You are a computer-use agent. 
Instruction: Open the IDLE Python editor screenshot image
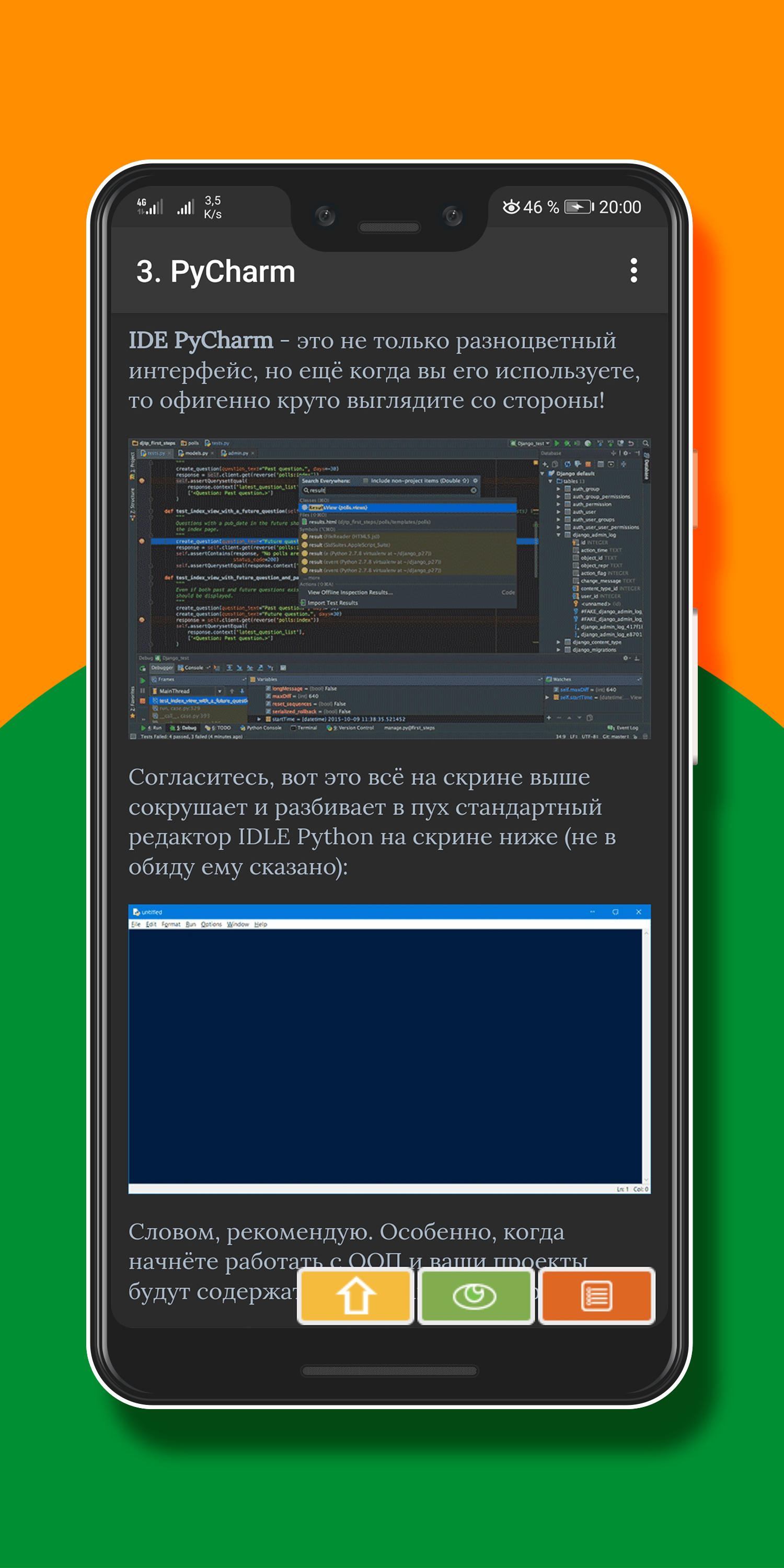389,1049
